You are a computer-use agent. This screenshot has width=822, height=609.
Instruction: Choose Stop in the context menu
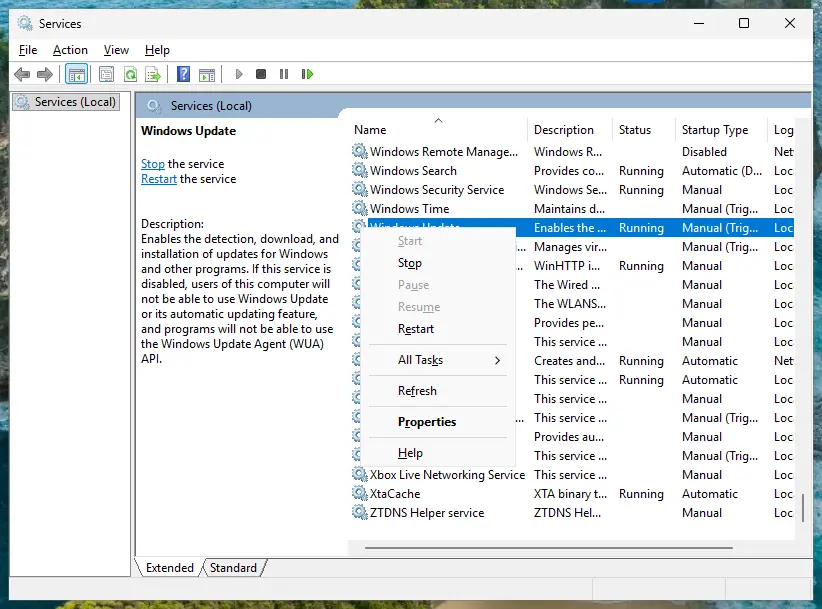(x=438, y=263)
